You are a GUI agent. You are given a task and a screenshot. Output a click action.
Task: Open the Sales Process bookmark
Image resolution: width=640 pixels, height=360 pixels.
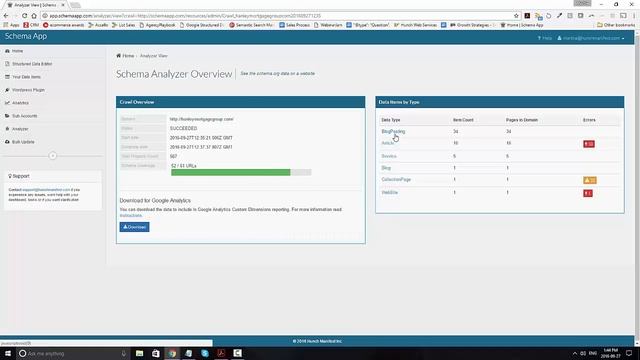pyautogui.click(x=295, y=25)
